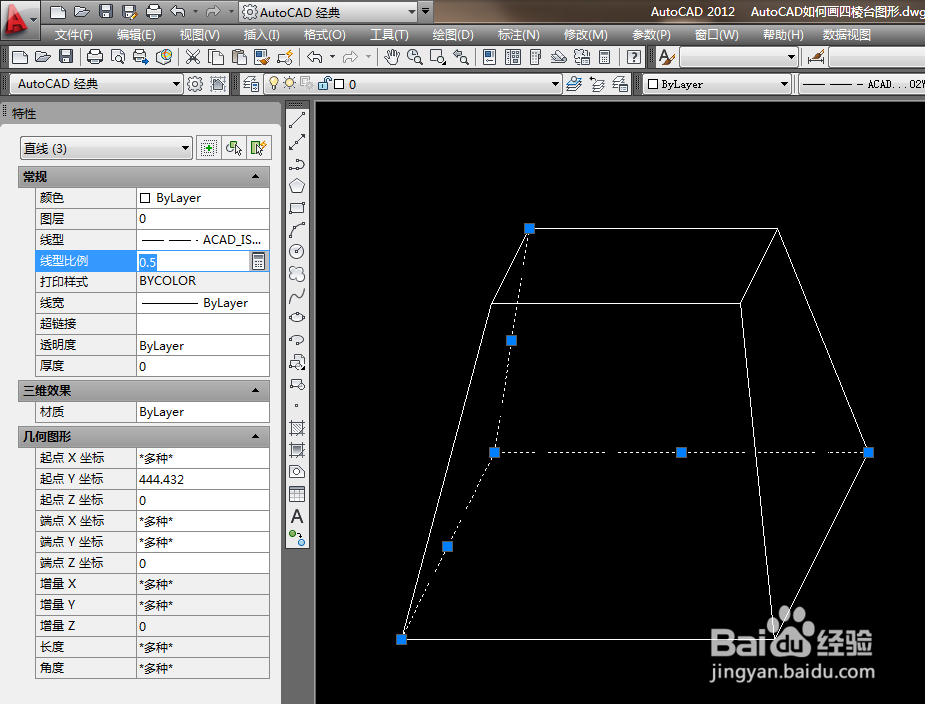The width and height of the screenshot is (925, 704).
Task: Open title bar workspace AutoCAD 经典 dropdown
Action: point(330,12)
